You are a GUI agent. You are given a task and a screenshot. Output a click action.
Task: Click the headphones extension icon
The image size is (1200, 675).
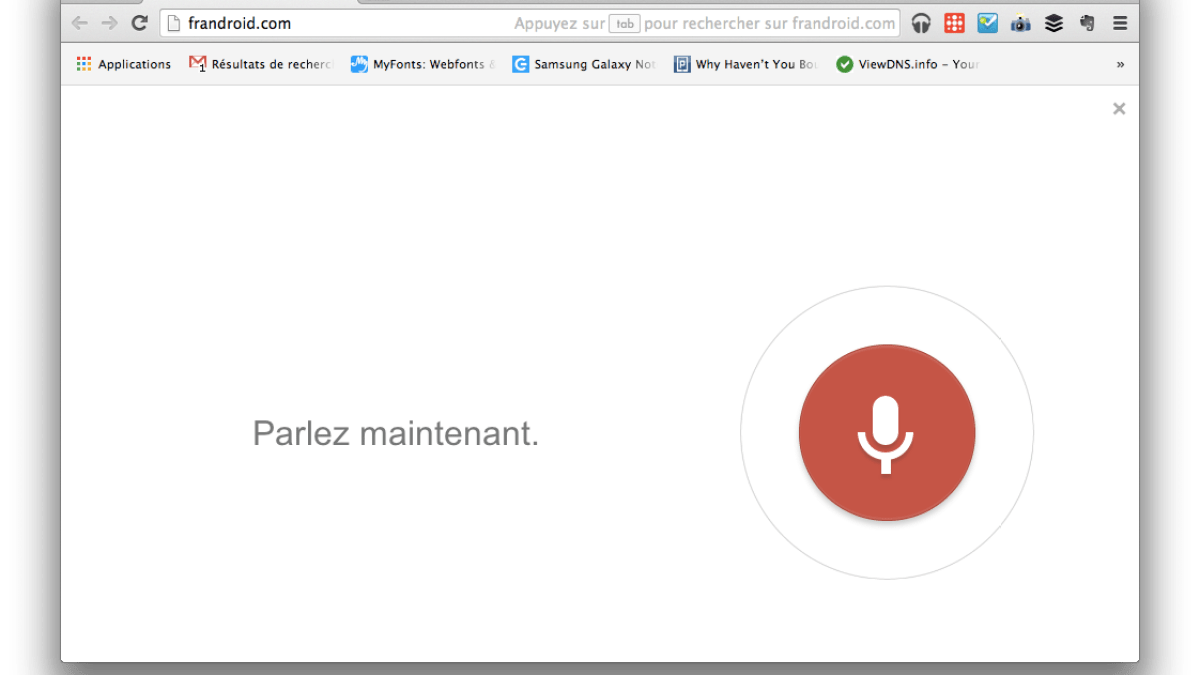(x=921, y=23)
